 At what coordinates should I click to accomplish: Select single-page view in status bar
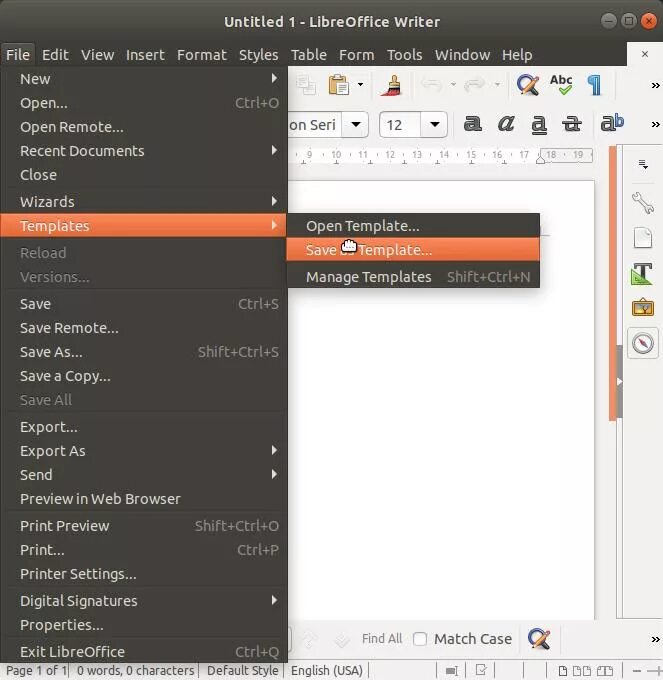[562, 670]
